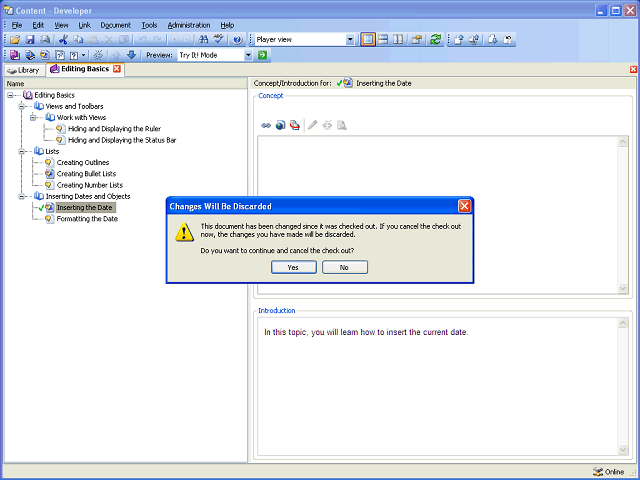
Task: Open the Document menu
Action: click(116, 25)
